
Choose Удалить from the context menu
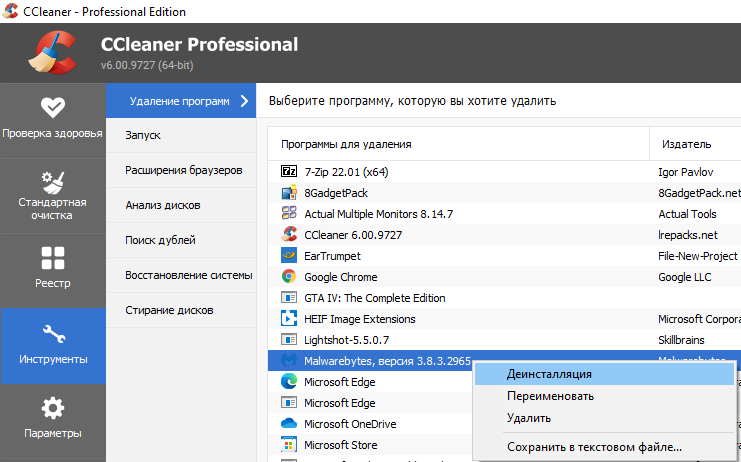pyautogui.click(x=604, y=418)
